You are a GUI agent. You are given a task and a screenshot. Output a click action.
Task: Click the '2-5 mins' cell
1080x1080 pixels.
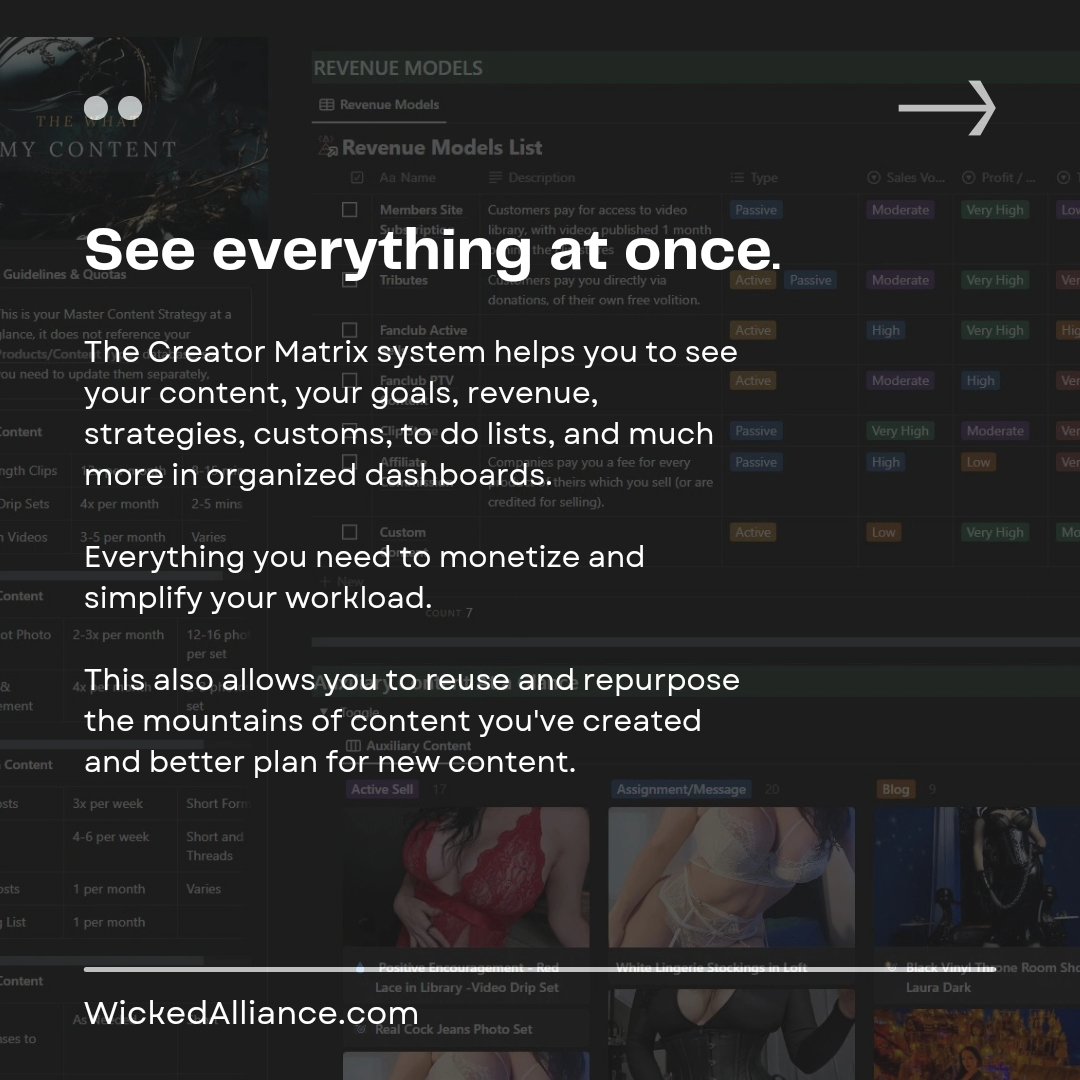[216, 503]
